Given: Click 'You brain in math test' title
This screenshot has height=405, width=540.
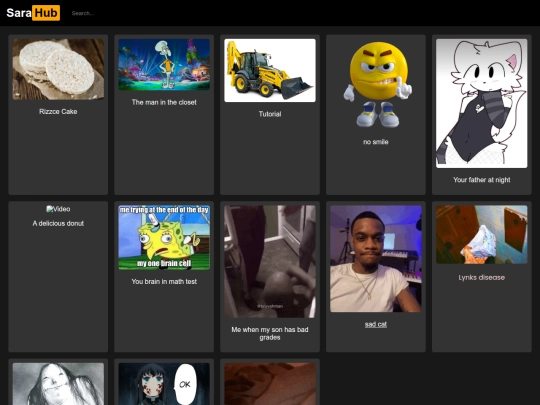Looking at the screenshot, I should [x=164, y=282].
